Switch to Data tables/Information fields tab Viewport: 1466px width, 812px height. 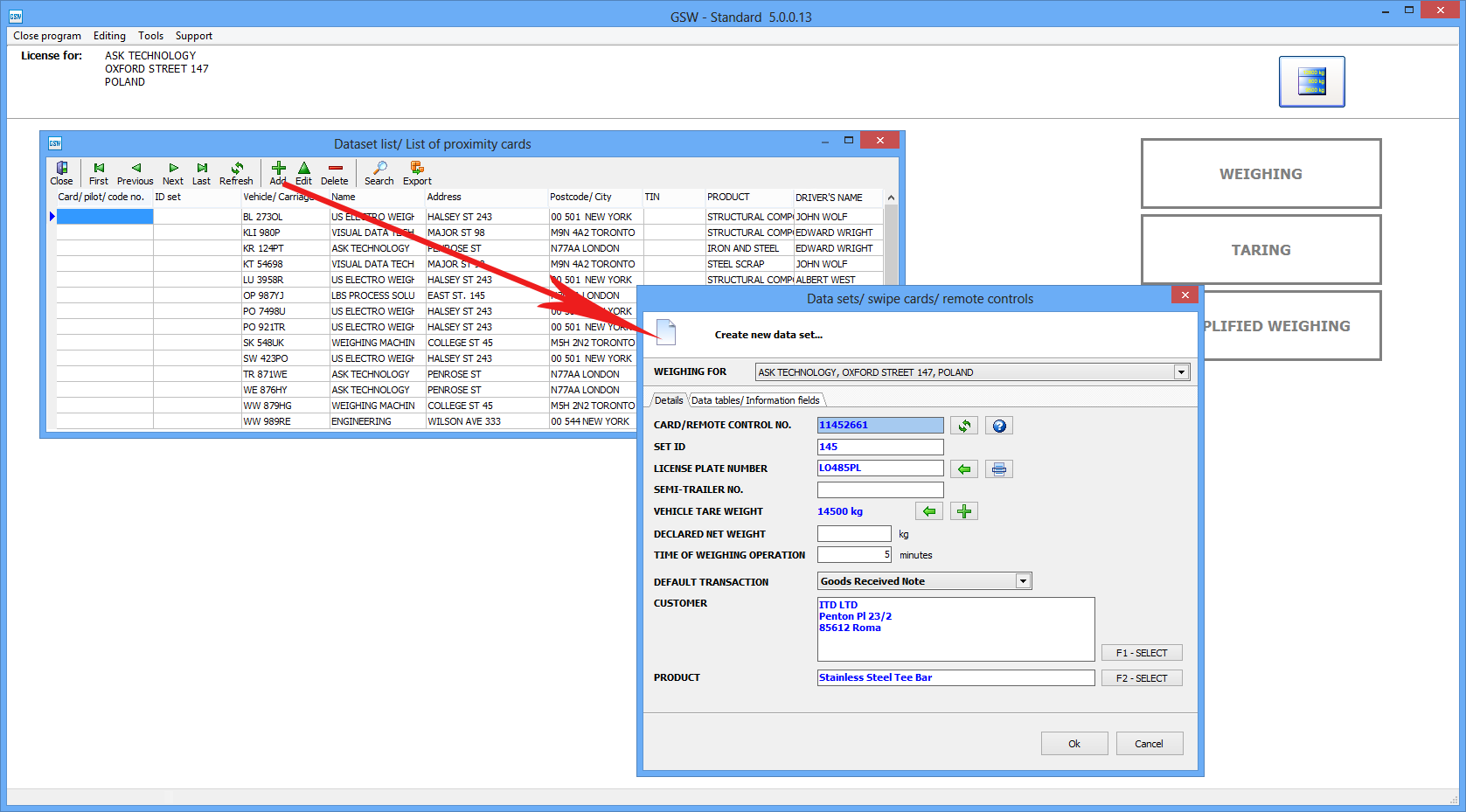pyautogui.click(x=755, y=400)
